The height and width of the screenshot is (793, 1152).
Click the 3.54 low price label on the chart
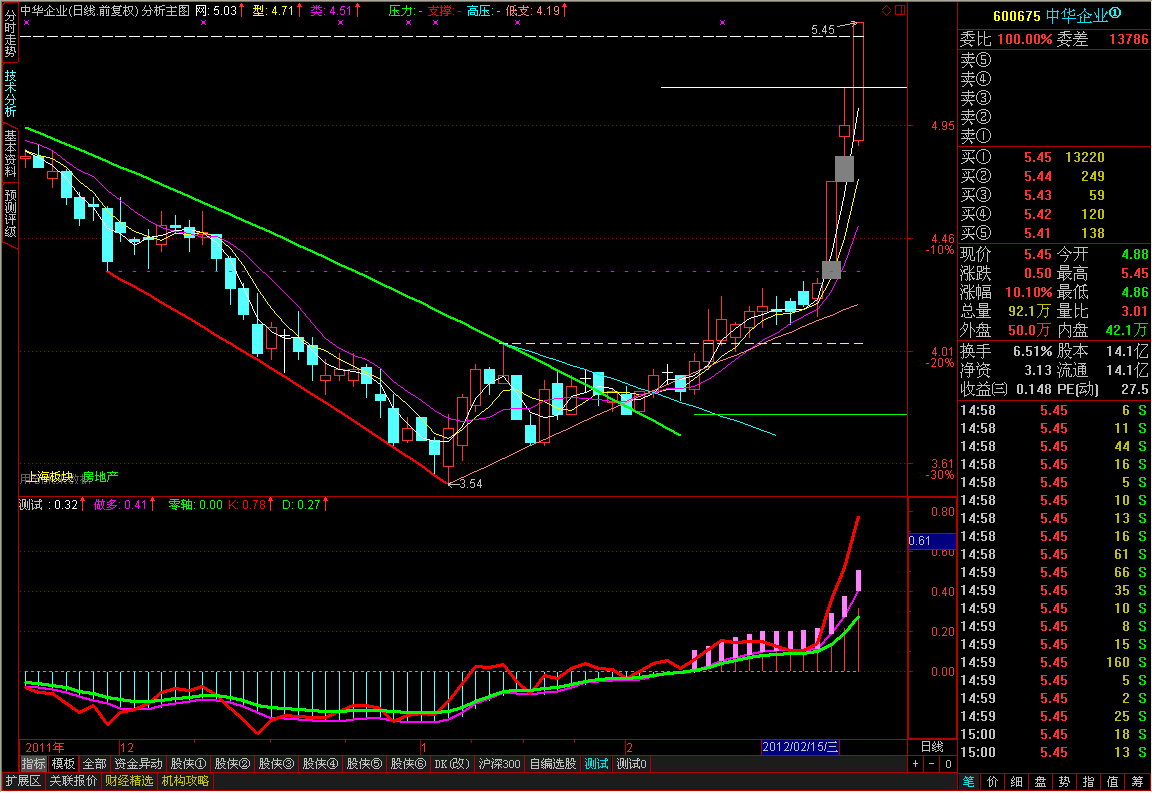click(x=470, y=484)
